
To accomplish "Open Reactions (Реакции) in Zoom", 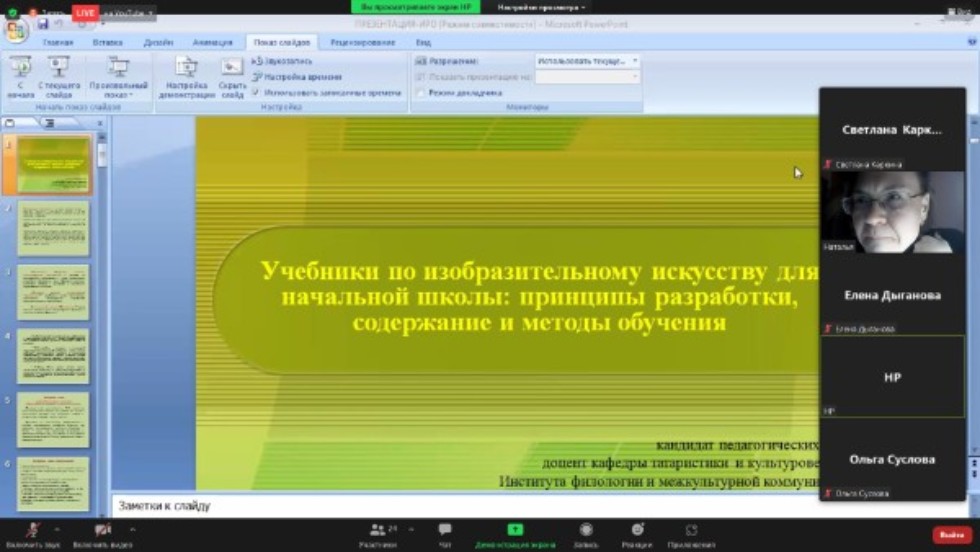I will pos(637,534).
